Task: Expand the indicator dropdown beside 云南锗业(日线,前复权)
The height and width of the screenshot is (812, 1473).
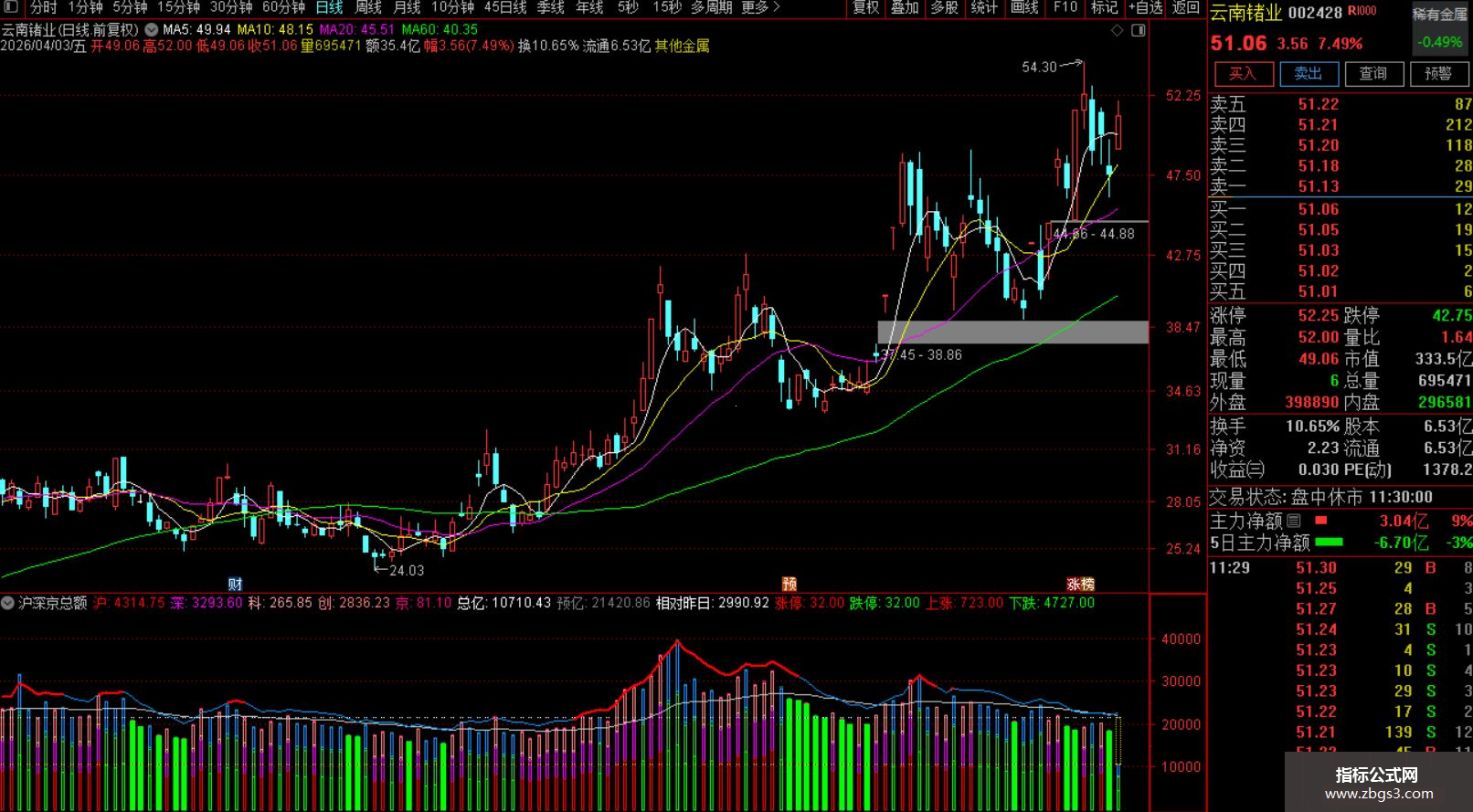Action: (x=150, y=29)
